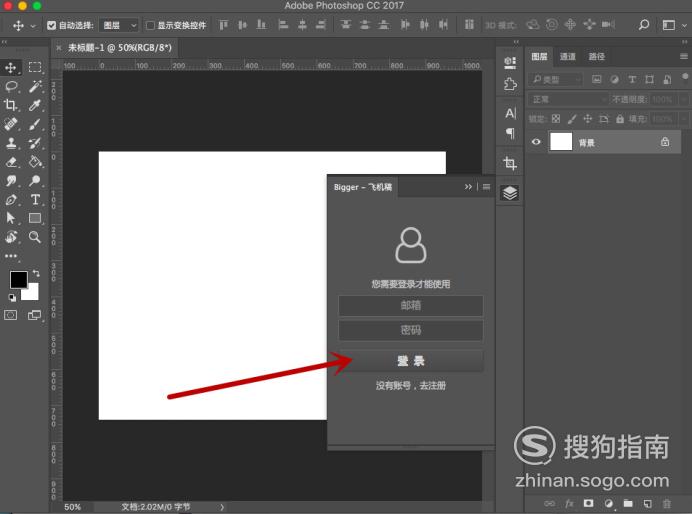Select the Lasso tool
Image resolution: width=692 pixels, height=514 pixels.
pyautogui.click(x=11, y=86)
